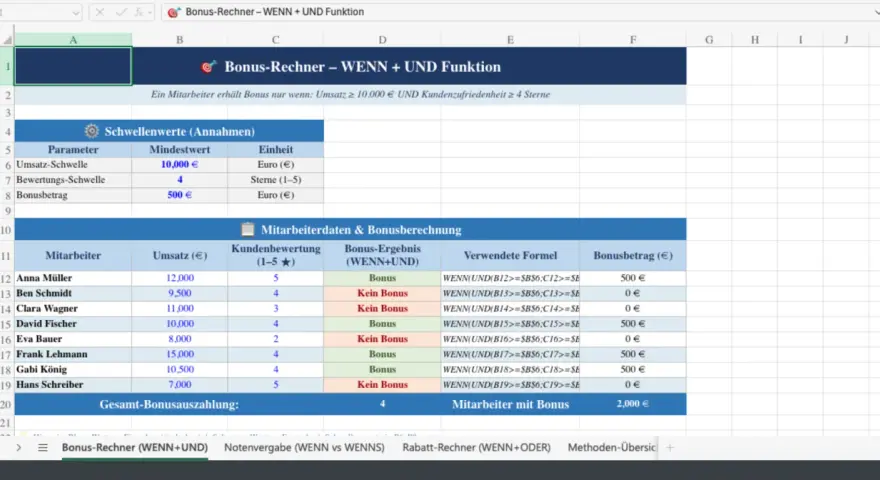Select the Anna Müller name cell
880x480 pixels.
tap(73, 278)
